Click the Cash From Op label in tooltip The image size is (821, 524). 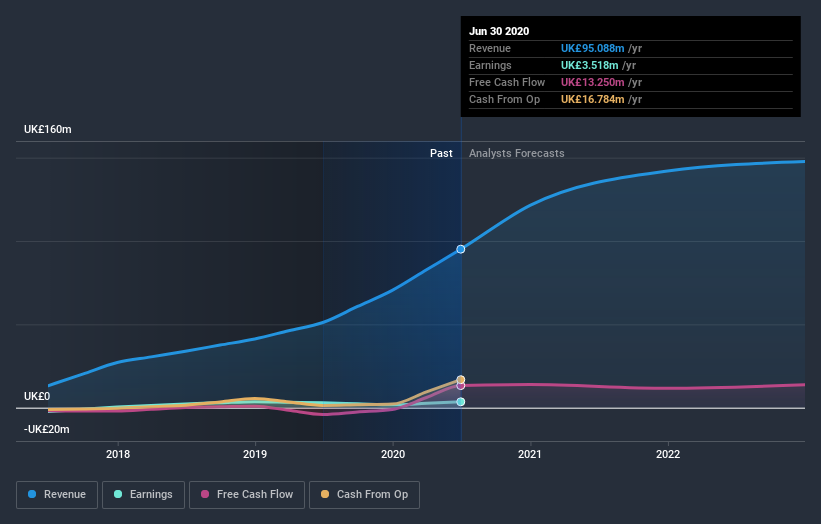[504, 99]
